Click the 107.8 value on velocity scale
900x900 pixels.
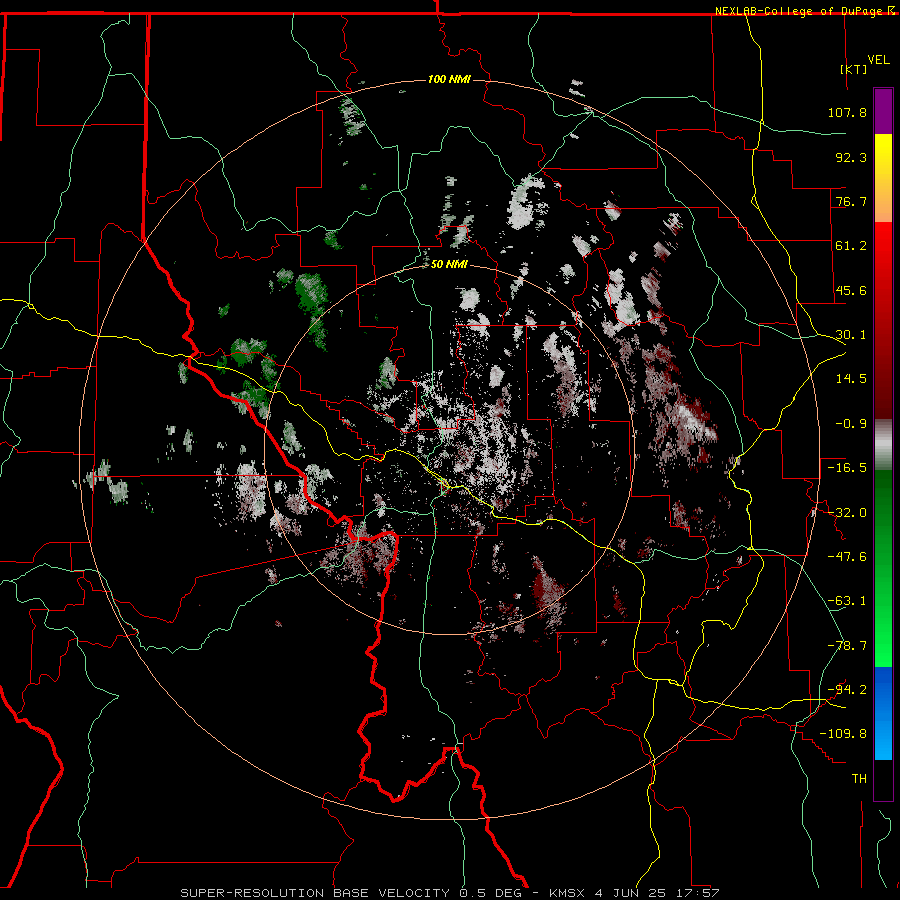tap(847, 112)
